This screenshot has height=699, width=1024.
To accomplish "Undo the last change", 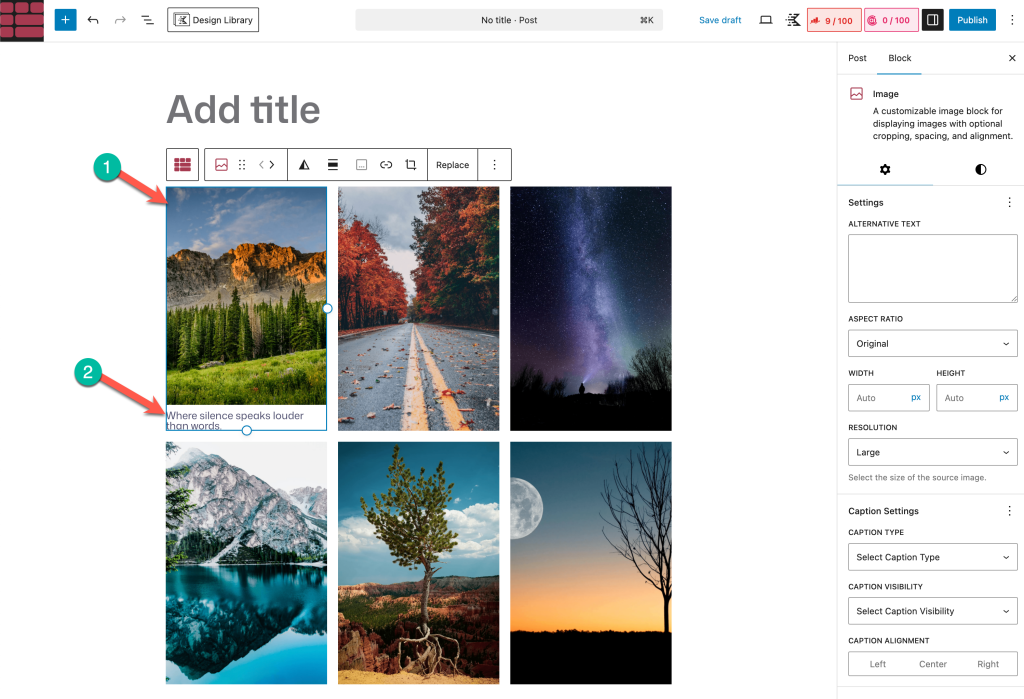I will (x=93, y=20).
